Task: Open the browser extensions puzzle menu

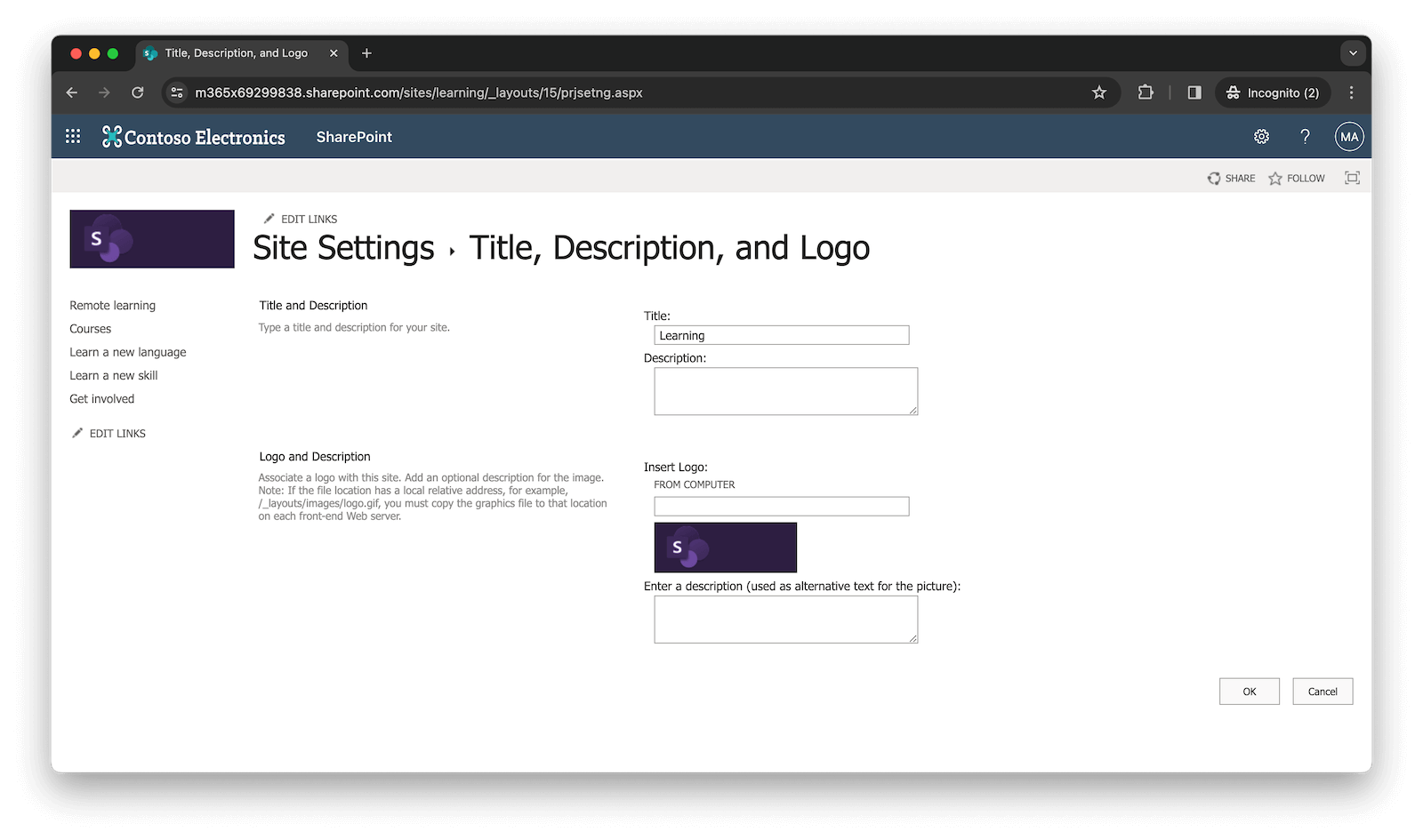Action: (x=1146, y=92)
